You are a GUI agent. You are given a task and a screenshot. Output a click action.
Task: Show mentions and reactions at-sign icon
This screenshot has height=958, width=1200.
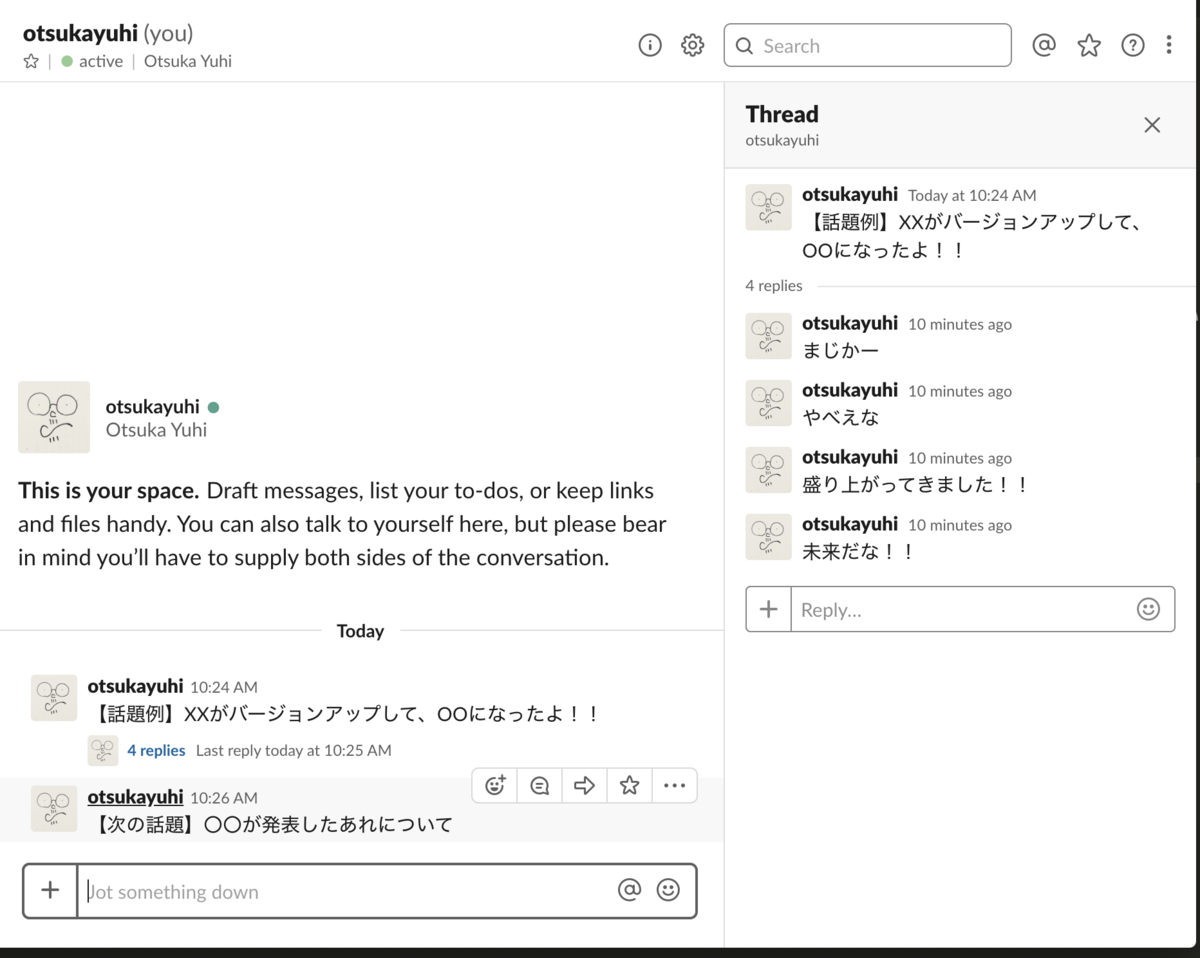coord(1044,45)
